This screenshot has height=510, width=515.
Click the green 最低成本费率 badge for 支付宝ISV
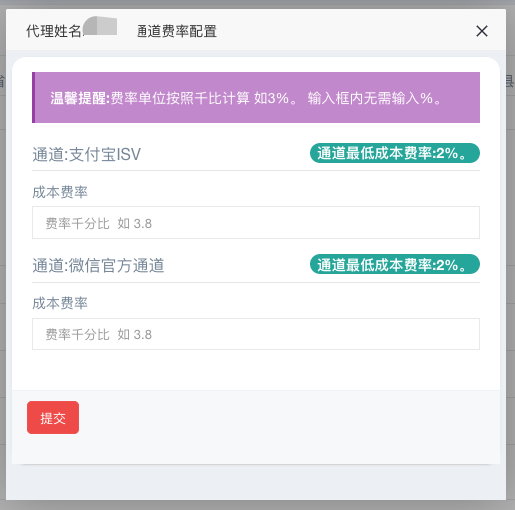point(395,153)
